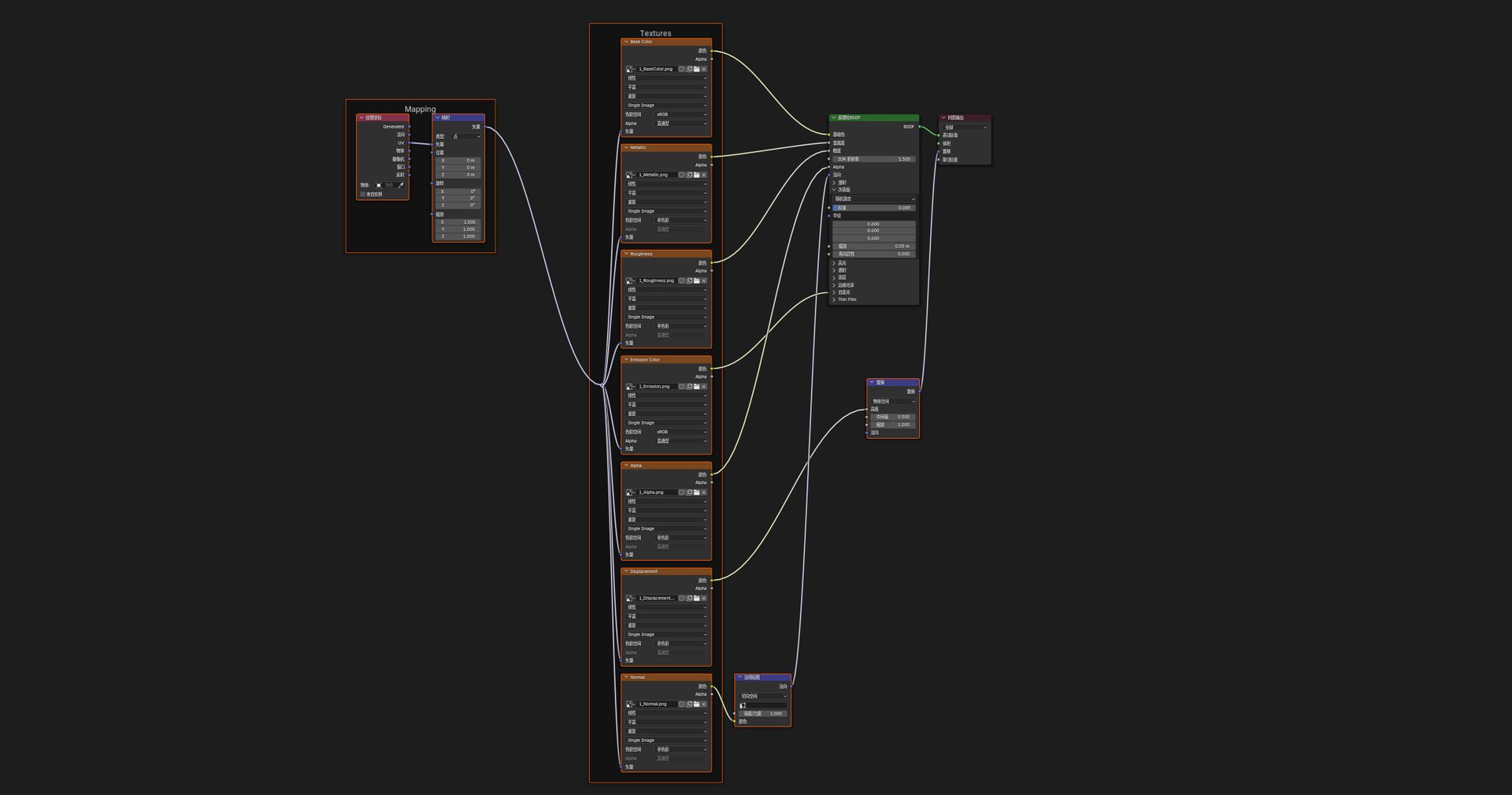Adjust subsurface weight slider showing 0.085
This screenshot has height=795, width=1512.
pos(874,208)
